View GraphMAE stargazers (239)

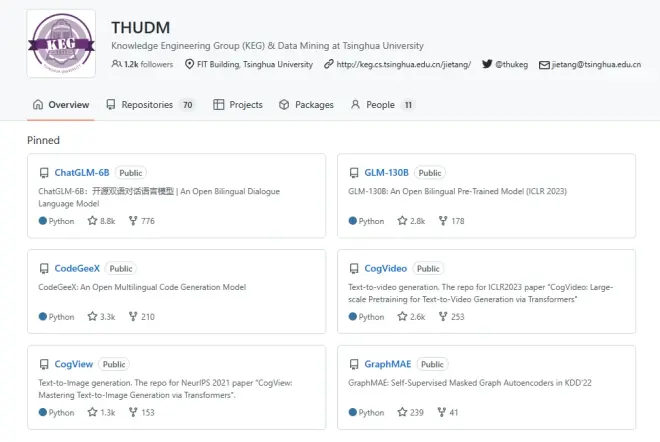click(x=410, y=413)
